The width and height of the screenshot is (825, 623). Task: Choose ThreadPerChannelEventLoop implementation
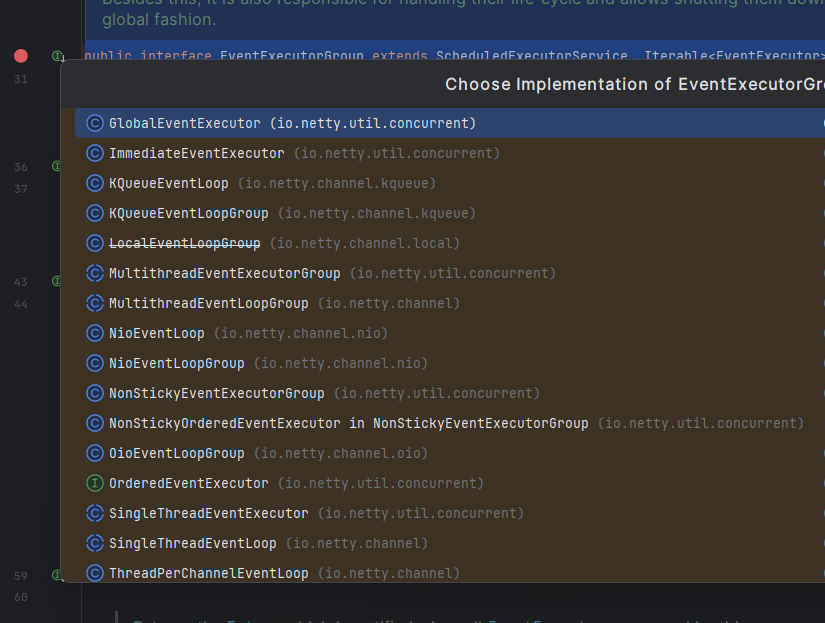(450, 572)
